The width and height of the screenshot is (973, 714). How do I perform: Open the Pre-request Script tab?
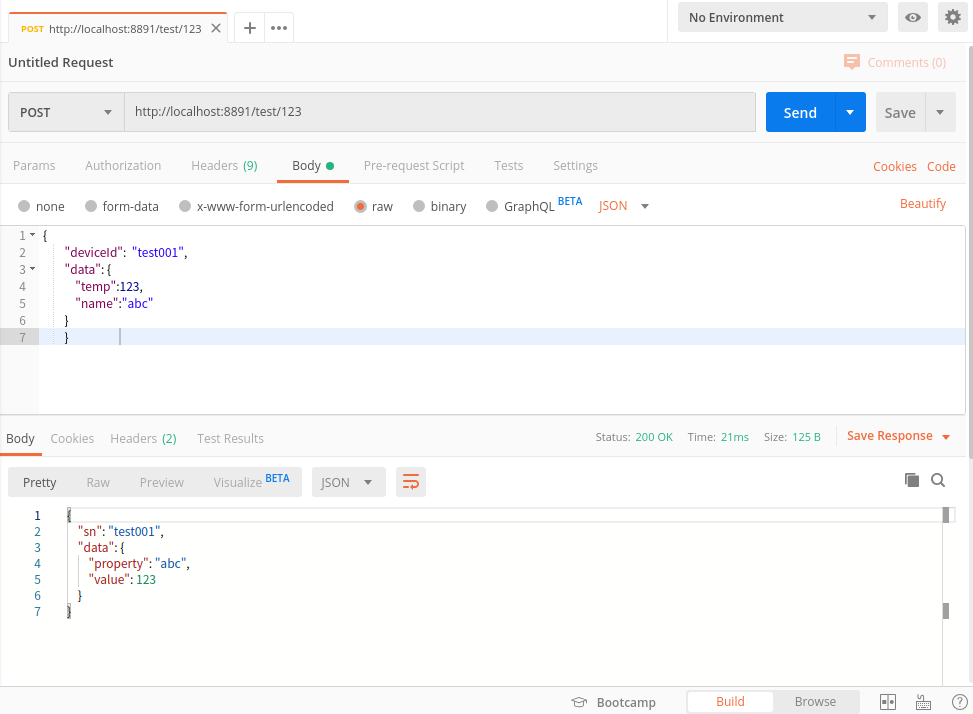(x=414, y=166)
